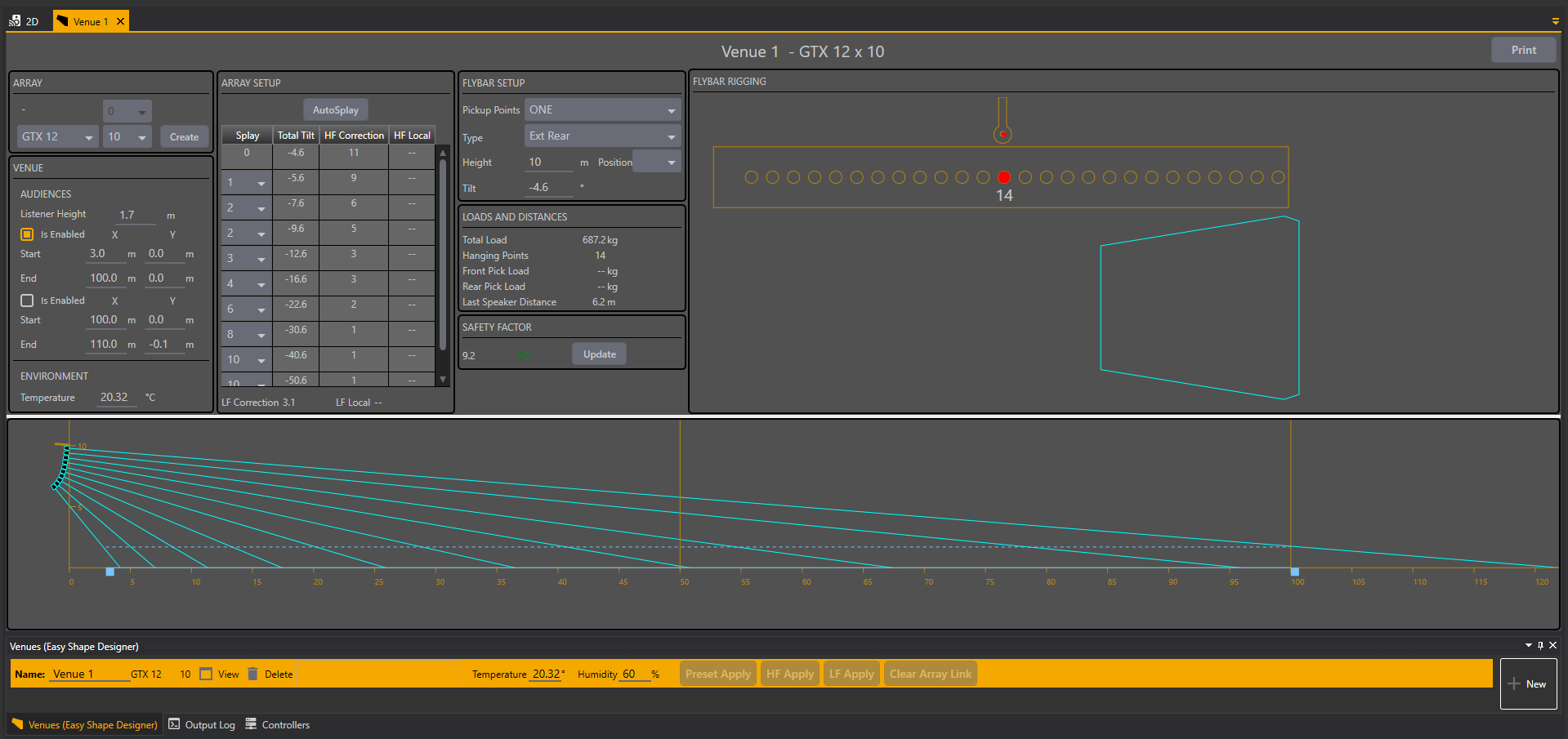Screen dimensions: 1568x739
Task: Open the GTX 12 speaker model dropdown
Action: click(57, 137)
